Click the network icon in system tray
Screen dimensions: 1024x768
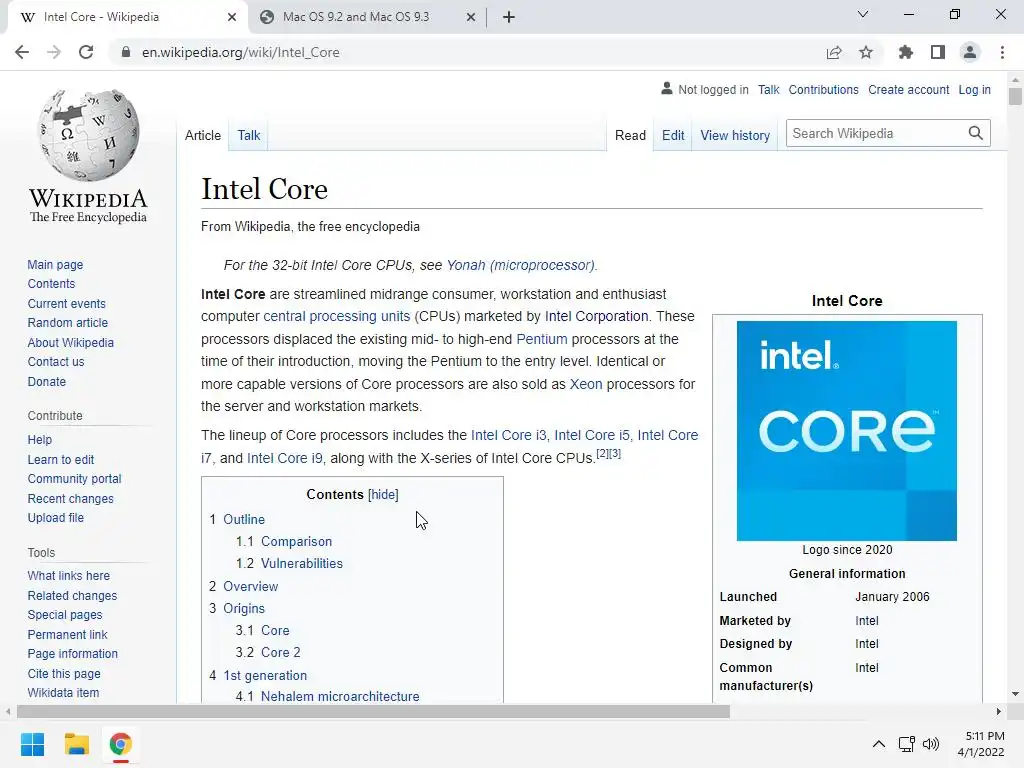tap(906, 744)
